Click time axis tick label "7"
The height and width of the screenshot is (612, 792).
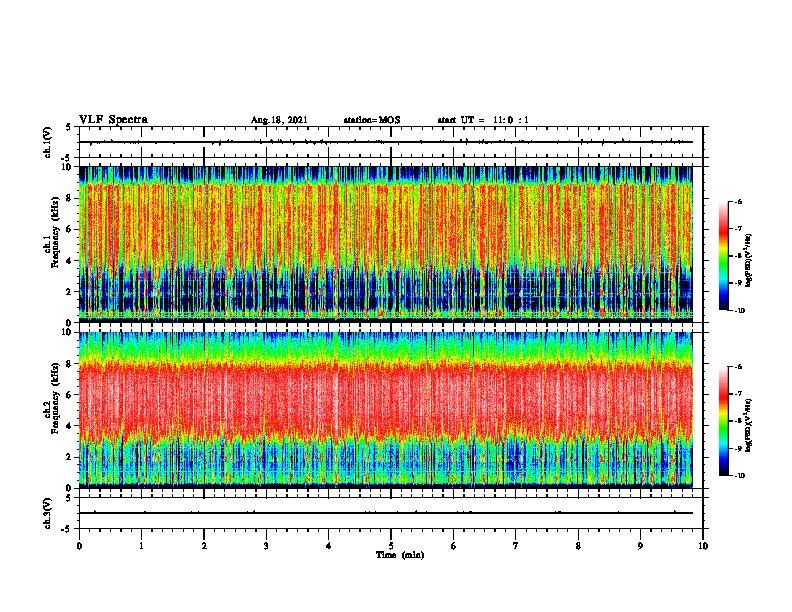coord(516,546)
